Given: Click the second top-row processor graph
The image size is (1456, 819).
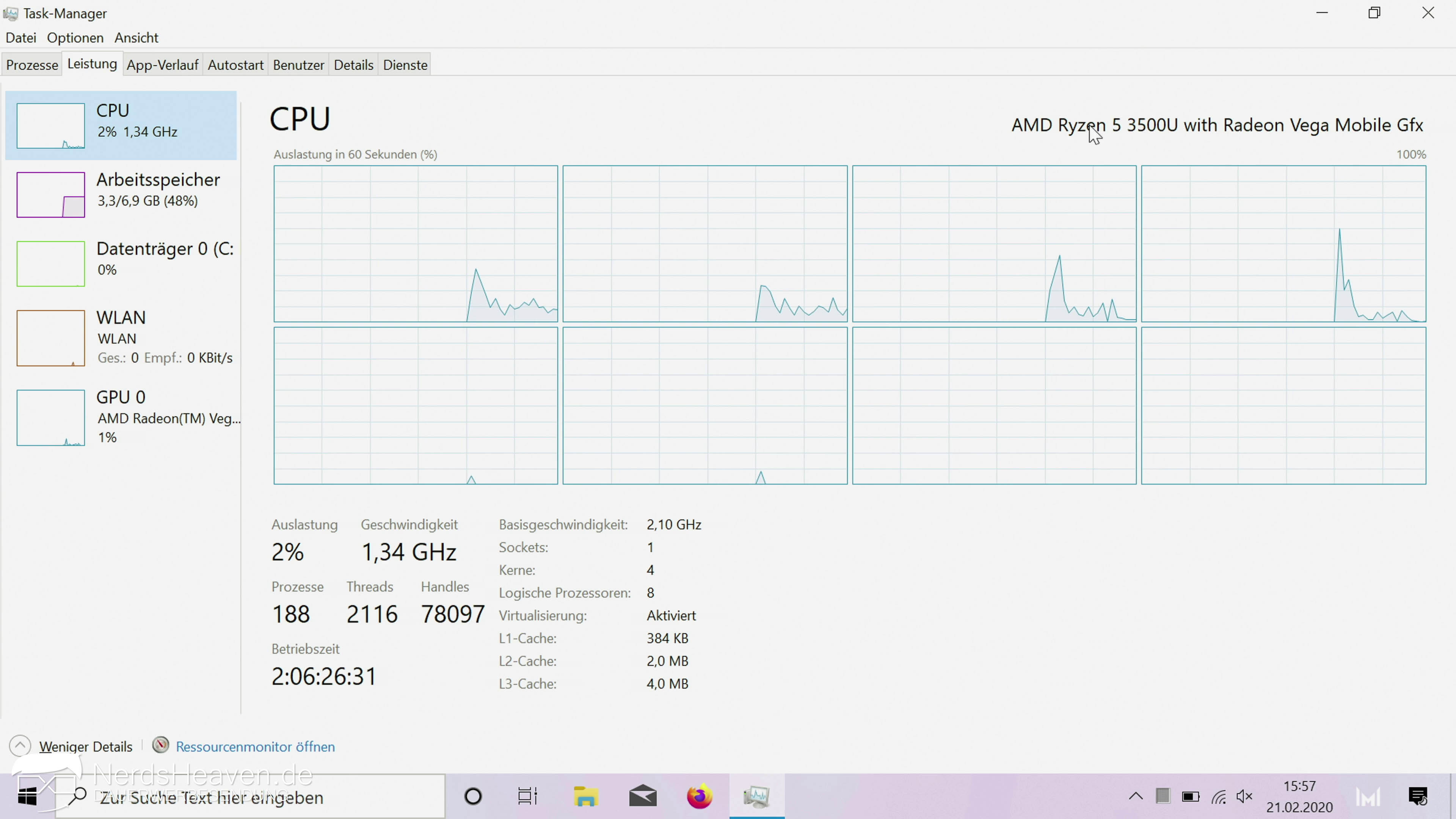Looking at the screenshot, I should tap(705, 243).
